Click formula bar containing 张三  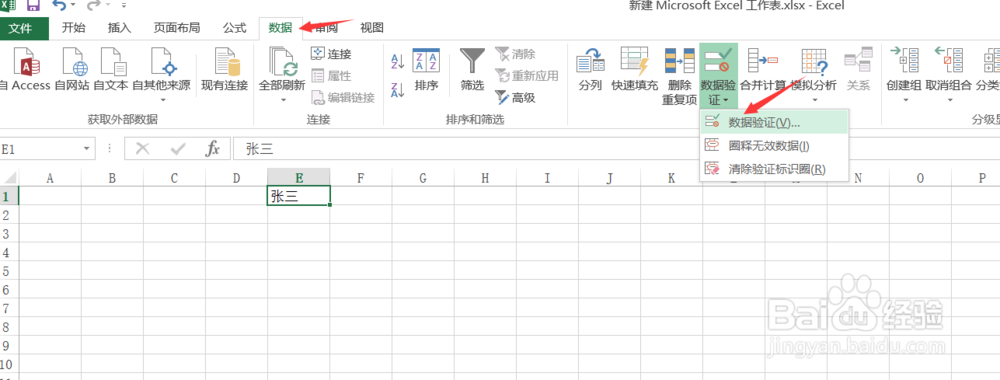pyautogui.click(x=616, y=149)
